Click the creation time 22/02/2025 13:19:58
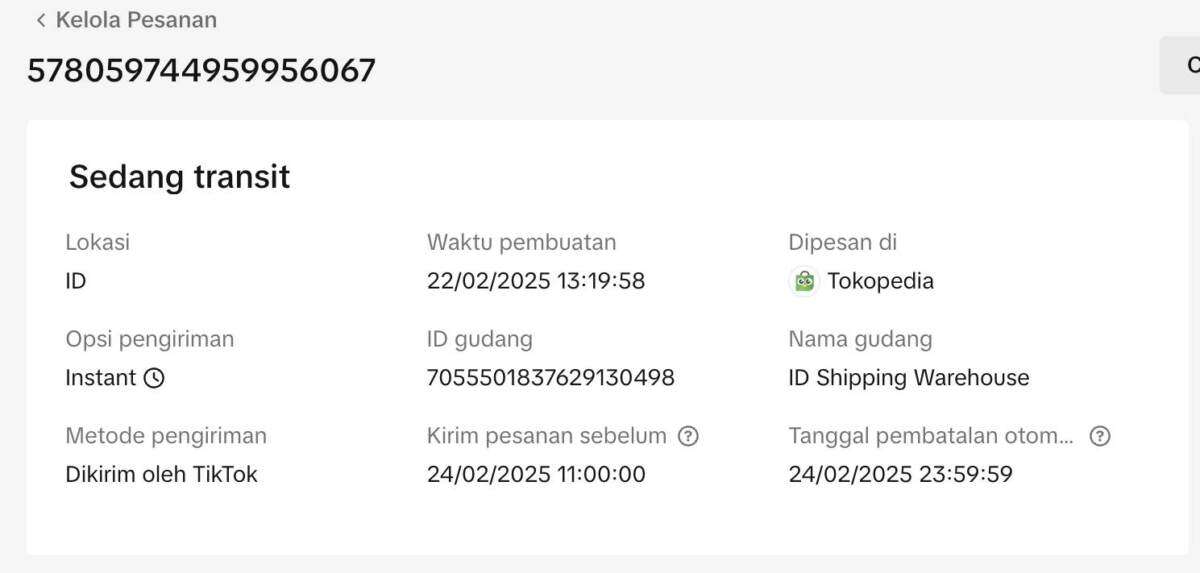This screenshot has height=573, width=1200. coord(536,281)
